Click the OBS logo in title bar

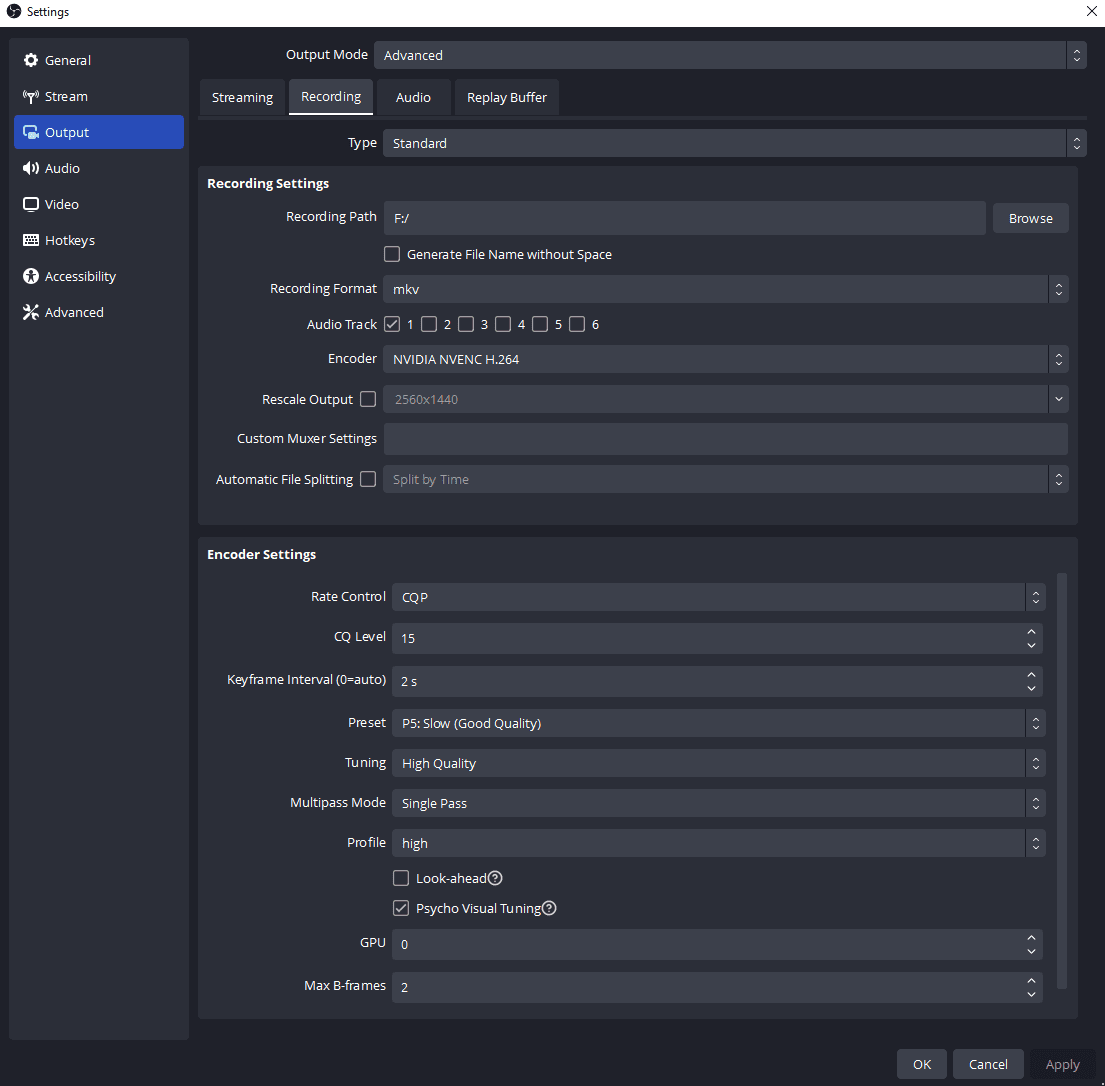tap(13, 11)
